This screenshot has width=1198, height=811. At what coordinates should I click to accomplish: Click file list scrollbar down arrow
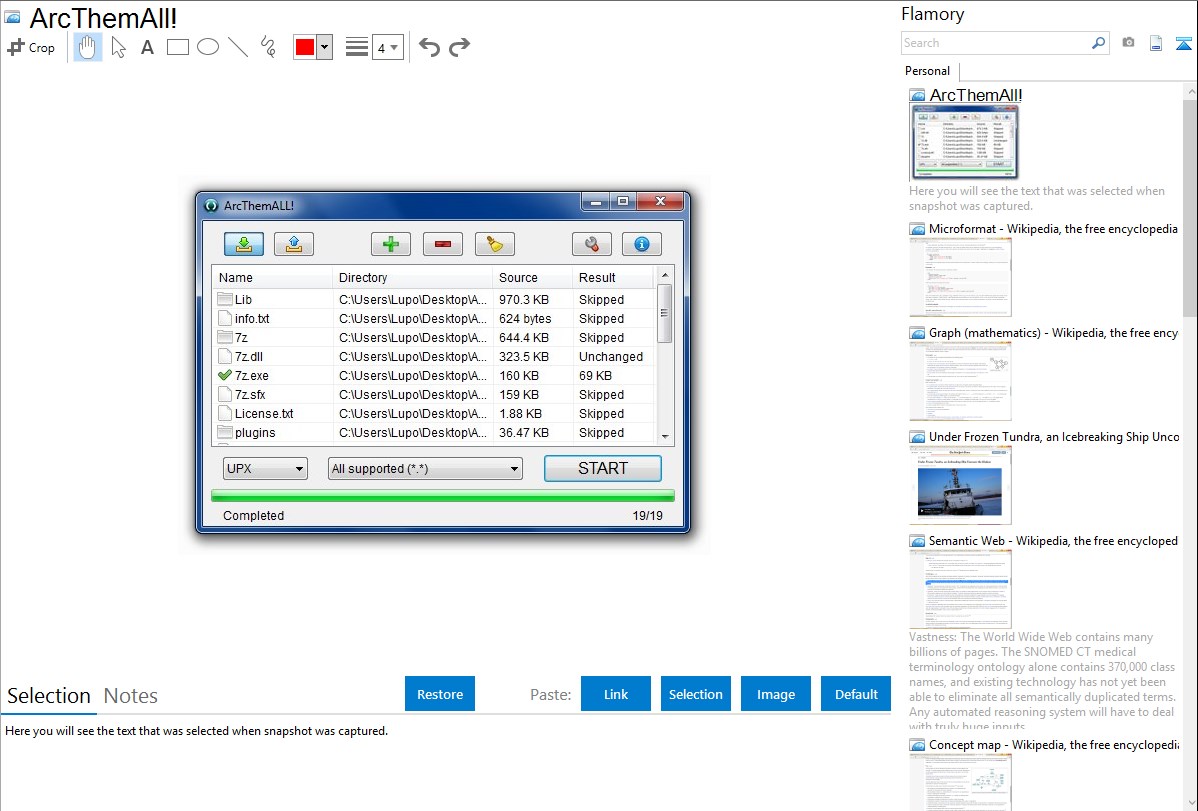pos(665,436)
